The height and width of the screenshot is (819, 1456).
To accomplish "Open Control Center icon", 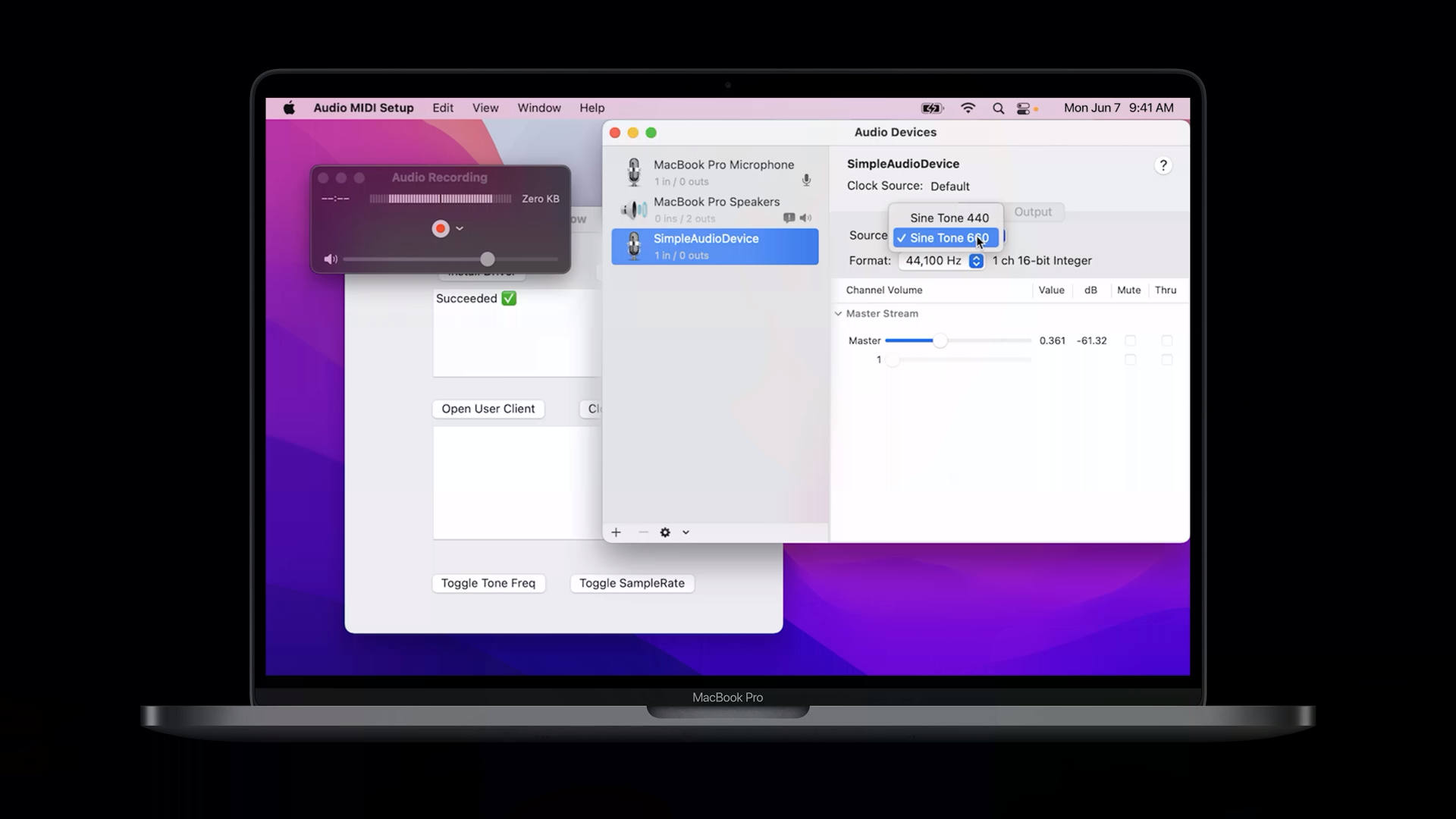I will [1023, 108].
